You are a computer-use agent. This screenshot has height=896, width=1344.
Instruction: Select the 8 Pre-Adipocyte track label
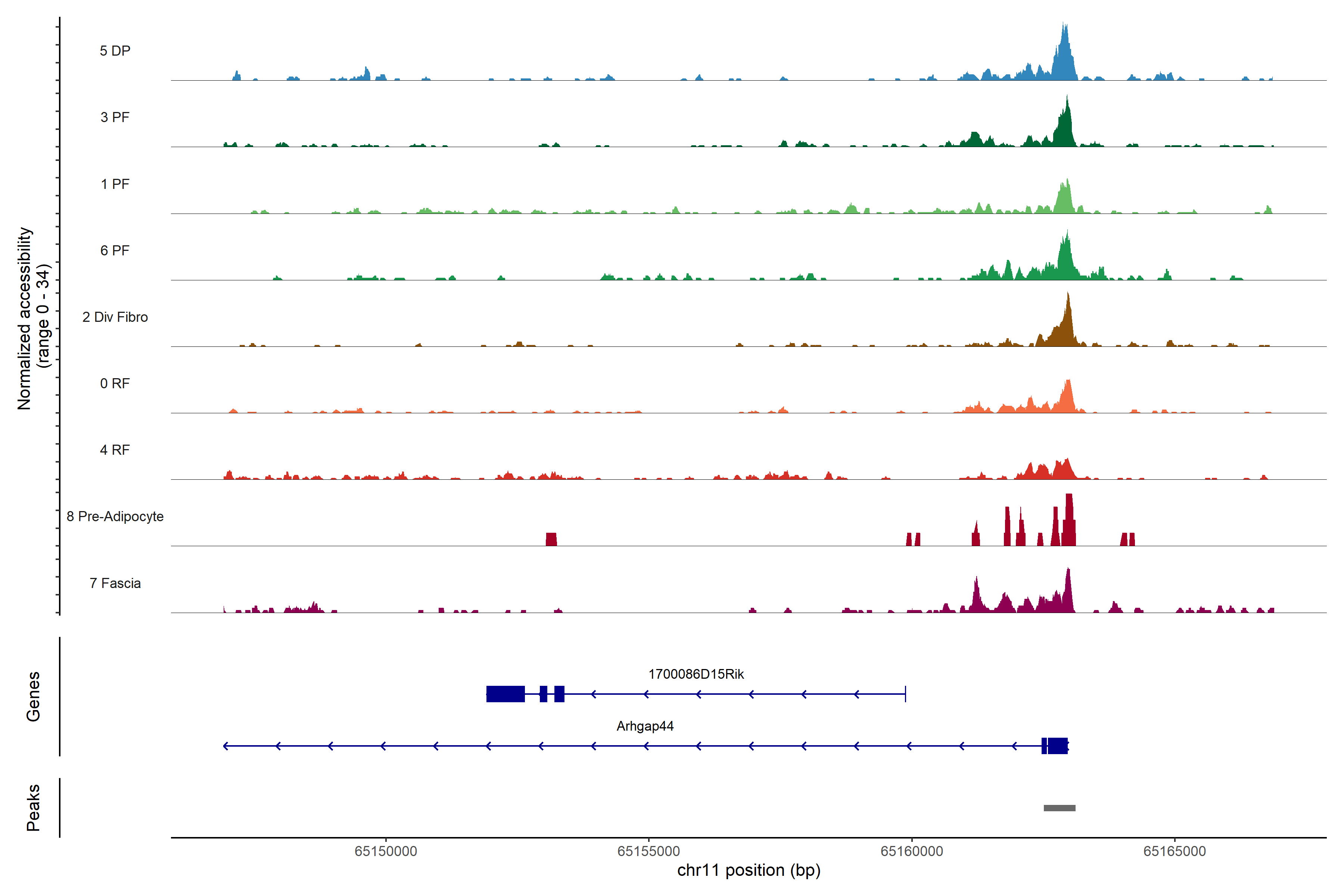[115, 517]
